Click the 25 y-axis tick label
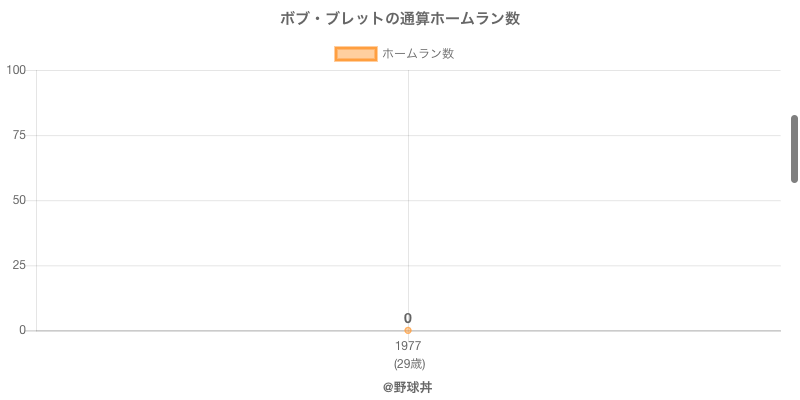 [x=19, y=265]
